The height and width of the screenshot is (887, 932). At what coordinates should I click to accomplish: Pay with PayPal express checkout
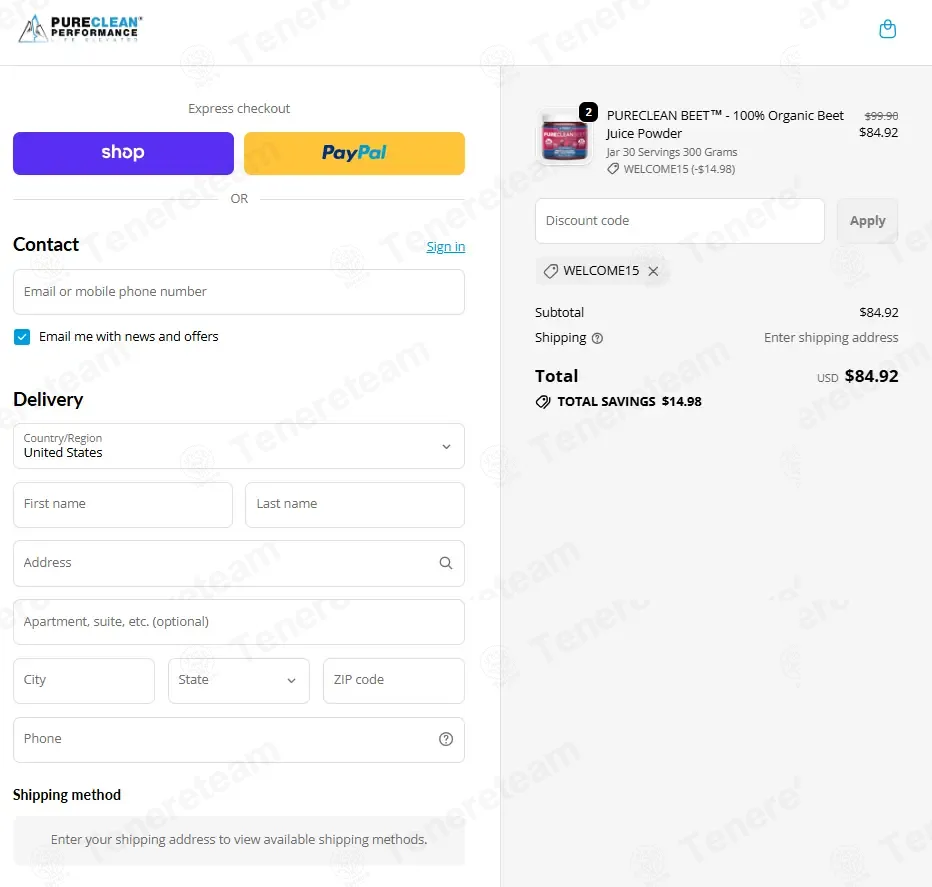(354, 153)
